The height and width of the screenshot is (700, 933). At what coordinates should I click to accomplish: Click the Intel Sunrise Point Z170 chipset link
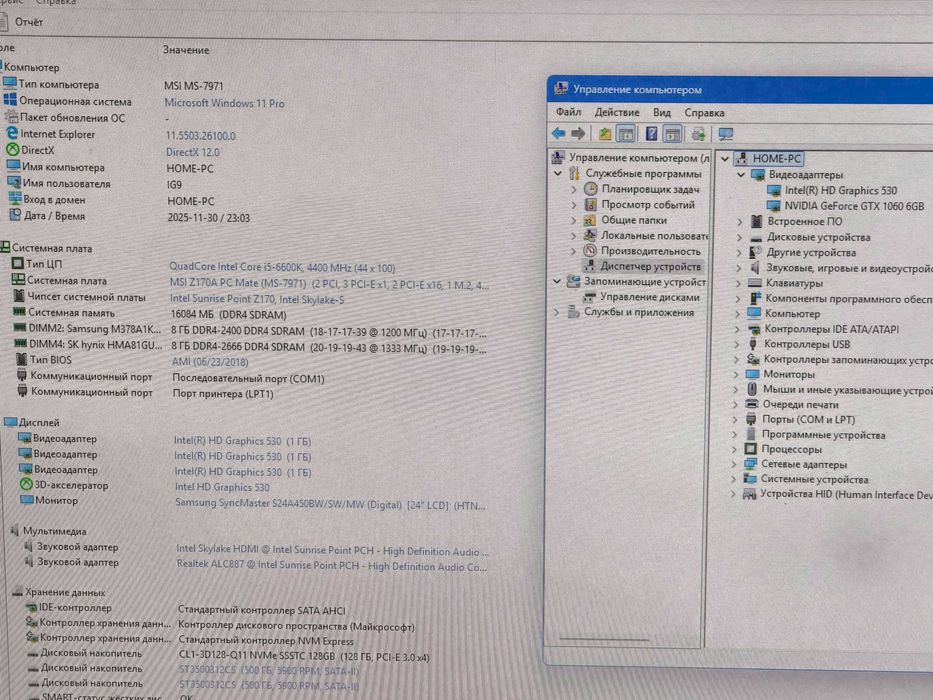(x=256, y=299)
